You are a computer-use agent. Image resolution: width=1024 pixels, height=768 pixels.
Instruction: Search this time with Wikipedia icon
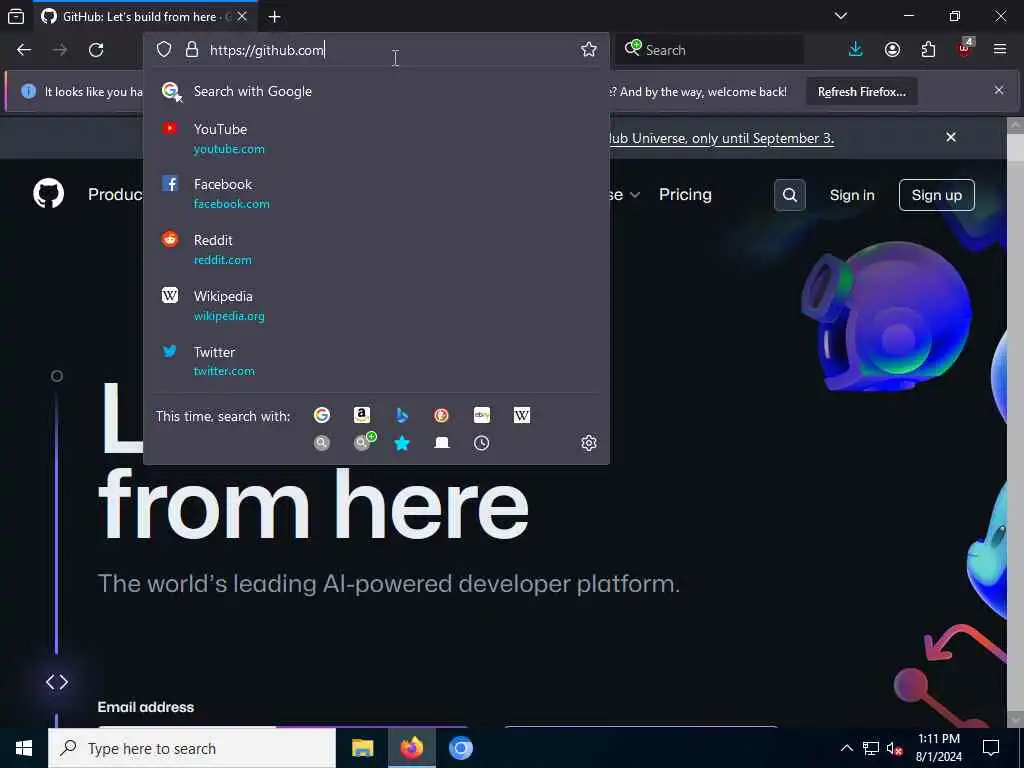click(x=522, y=415)
